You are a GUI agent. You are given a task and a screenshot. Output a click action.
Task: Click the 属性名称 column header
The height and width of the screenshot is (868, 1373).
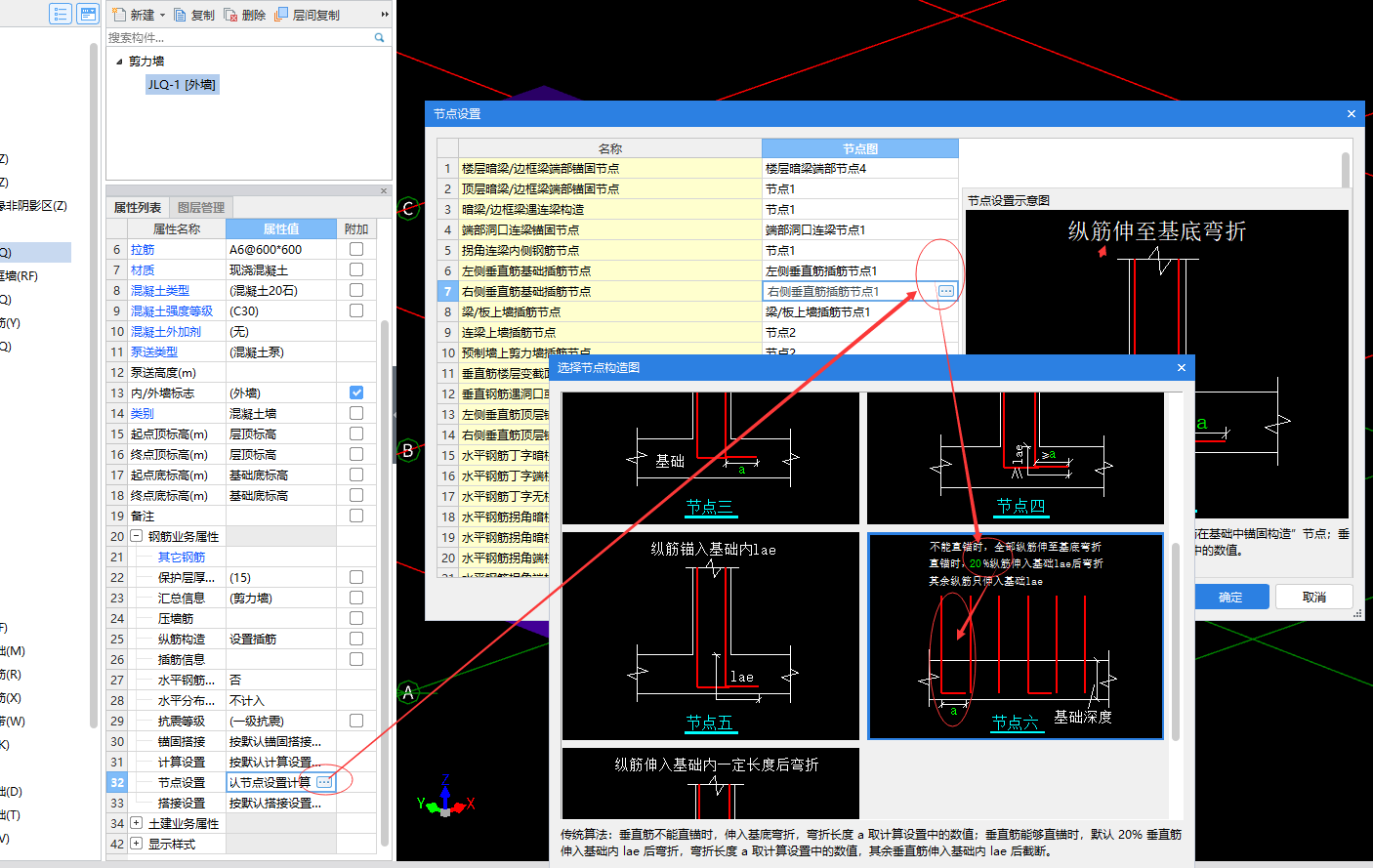[x=177, y=228]
